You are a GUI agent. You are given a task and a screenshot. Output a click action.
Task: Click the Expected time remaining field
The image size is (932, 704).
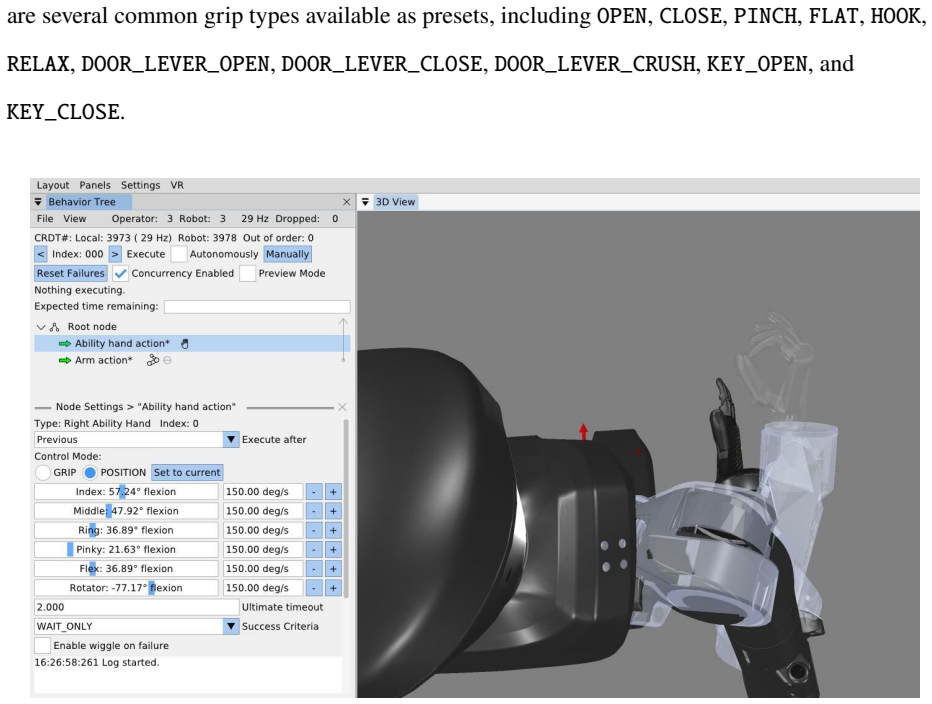point(257,307)
